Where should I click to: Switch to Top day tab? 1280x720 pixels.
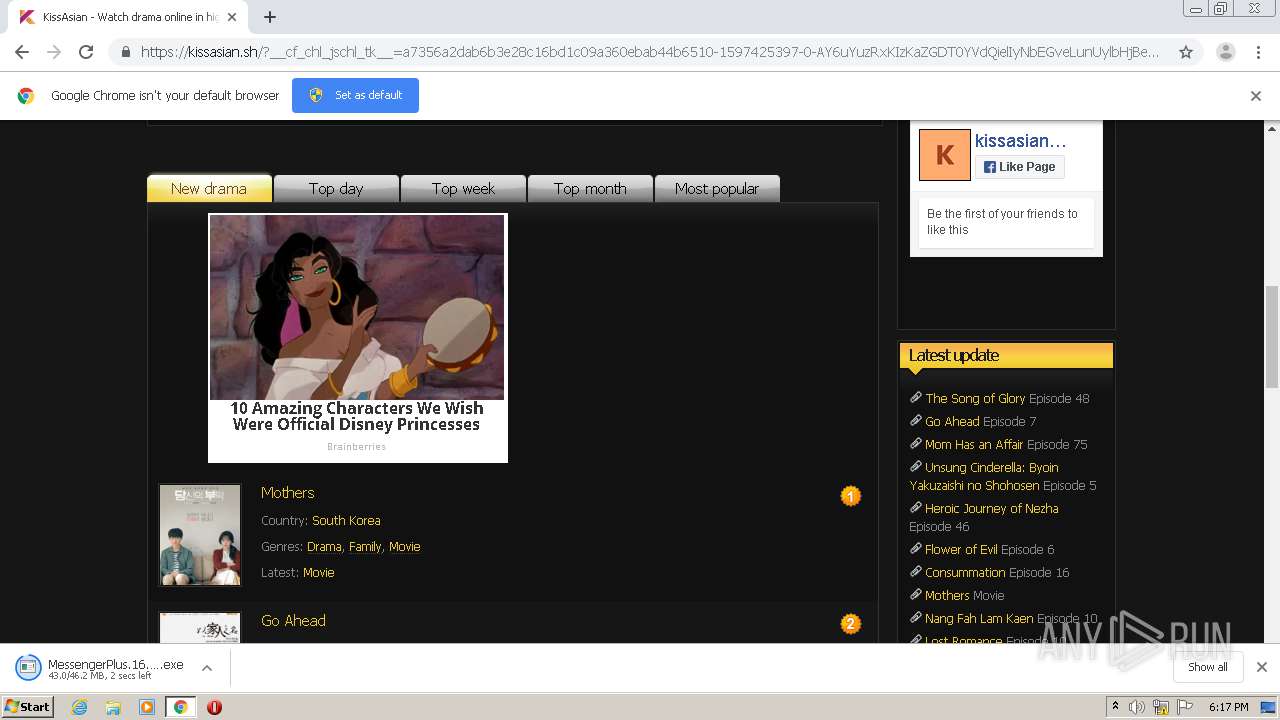(x=336, y=188)
